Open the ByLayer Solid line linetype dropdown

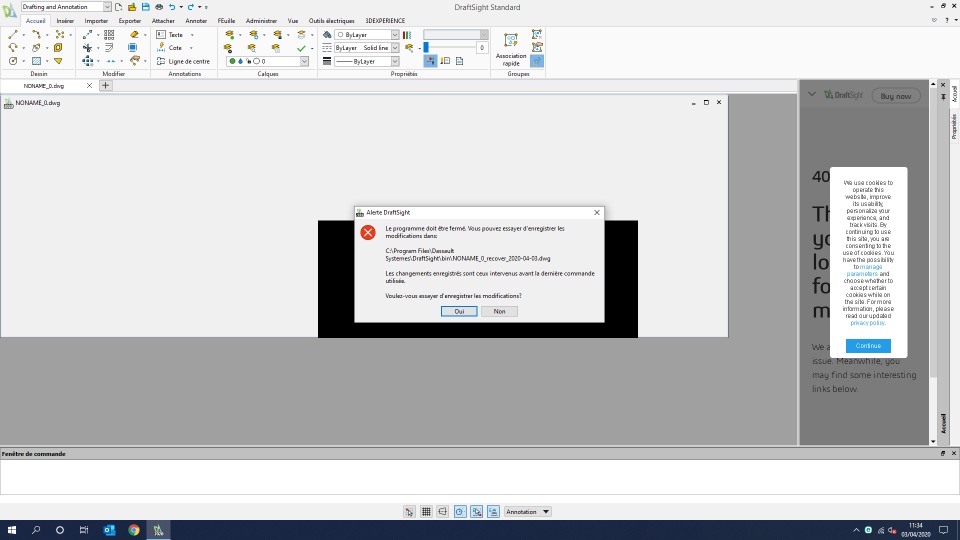pyautogui.click(x=395, y=48)
